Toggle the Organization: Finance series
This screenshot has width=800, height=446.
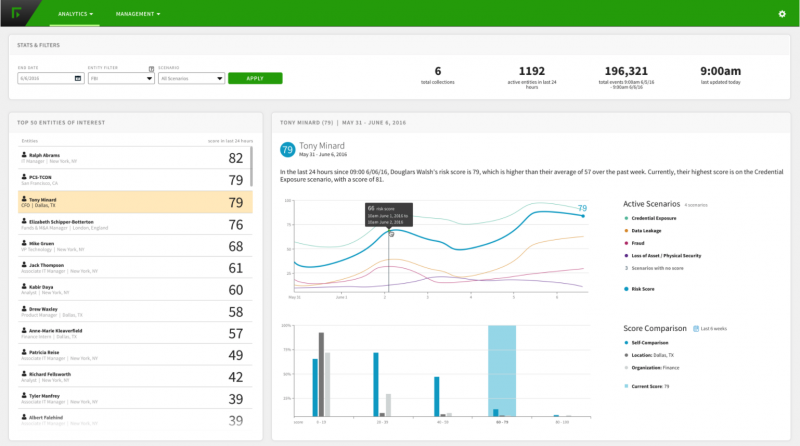(652, 367)
